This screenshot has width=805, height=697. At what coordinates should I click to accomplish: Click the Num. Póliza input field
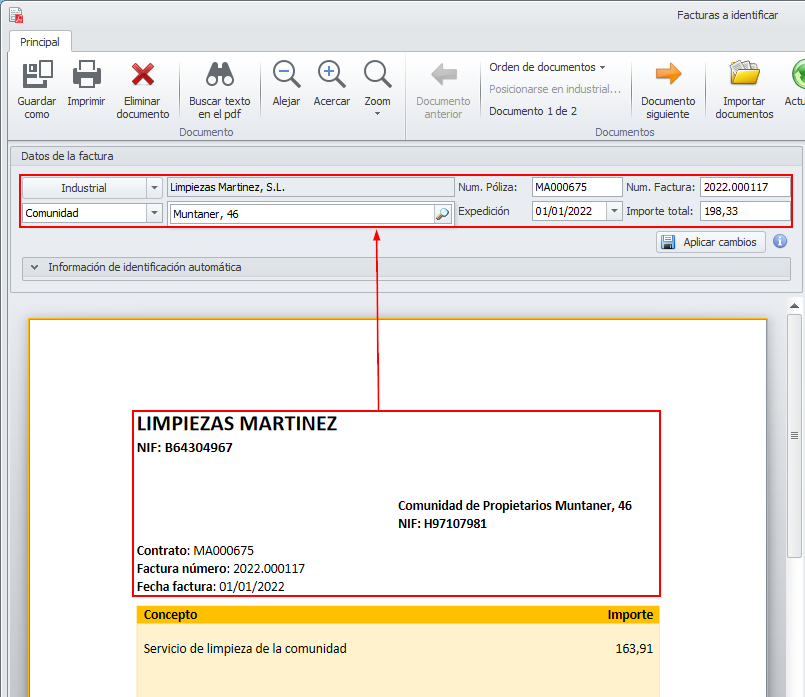point(576,187)
